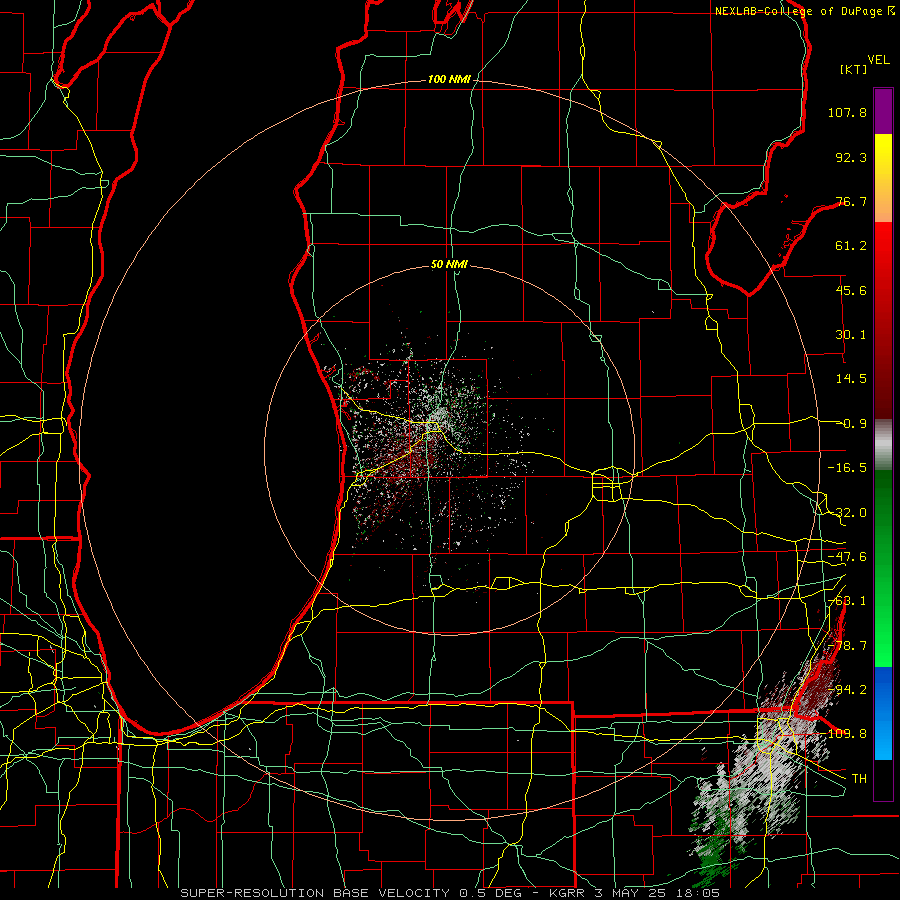Screen dimensions: 900x900
Task: Click the TH label at scale bottom
Action: point(859,778)
